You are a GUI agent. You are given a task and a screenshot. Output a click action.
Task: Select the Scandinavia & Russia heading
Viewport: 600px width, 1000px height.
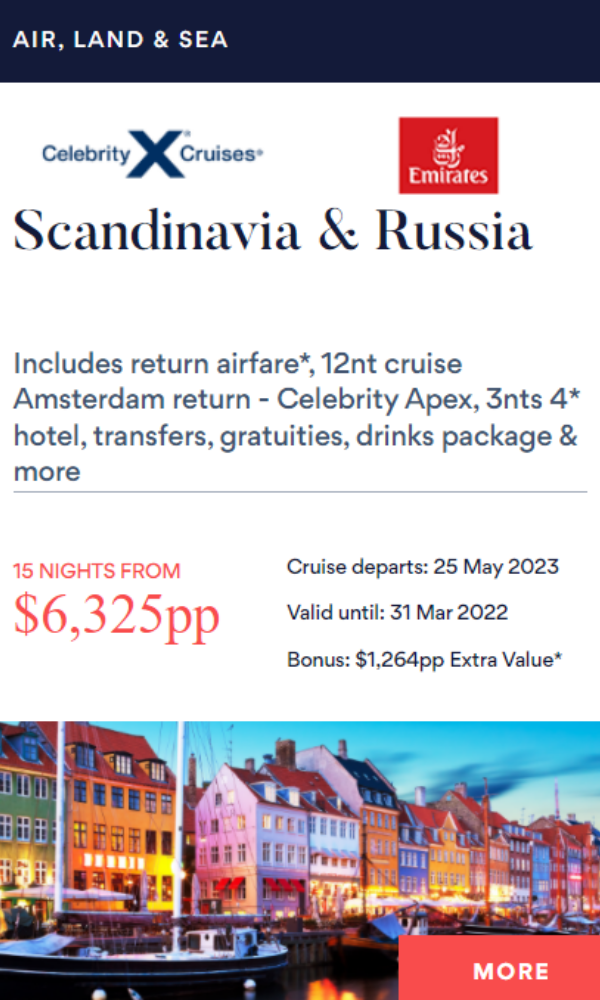point(272,230)
